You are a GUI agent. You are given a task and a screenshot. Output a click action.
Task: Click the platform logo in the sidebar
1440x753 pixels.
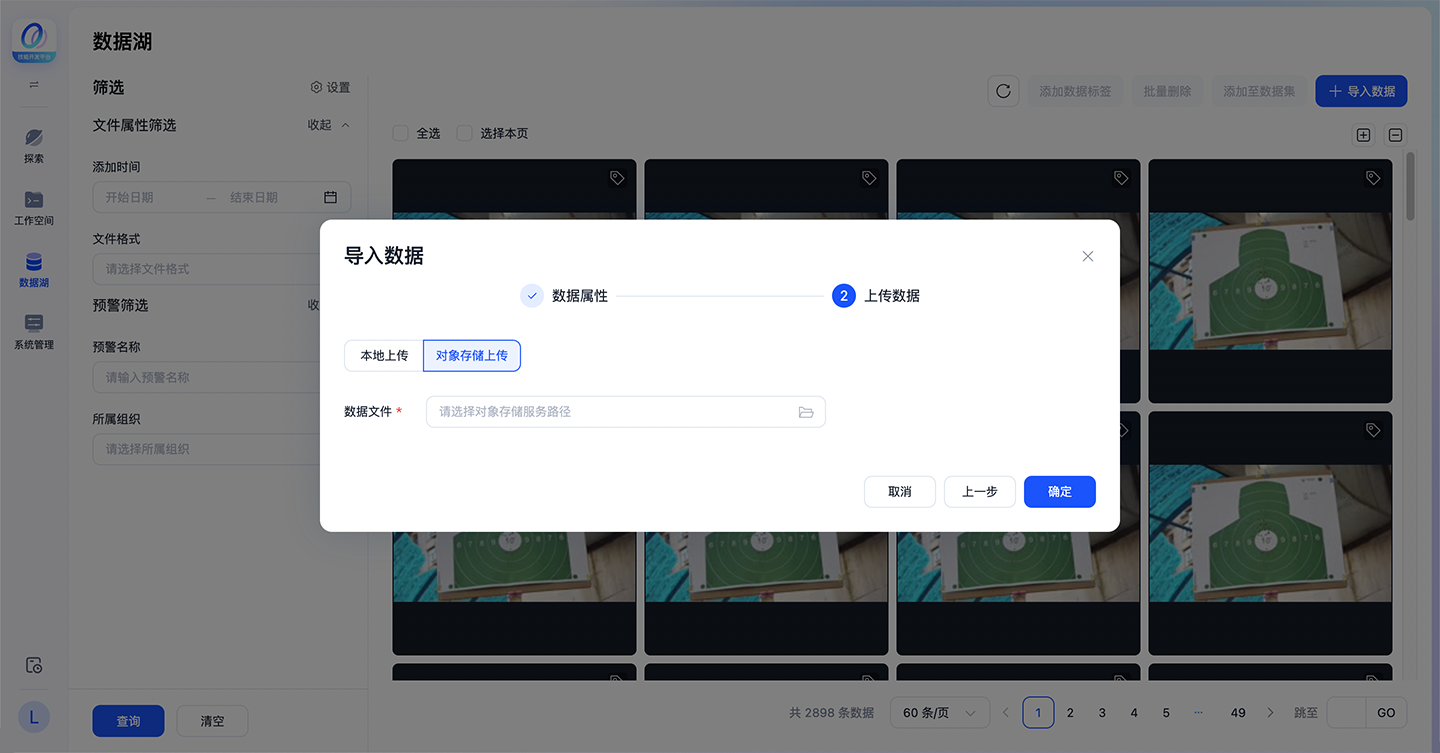34,42
